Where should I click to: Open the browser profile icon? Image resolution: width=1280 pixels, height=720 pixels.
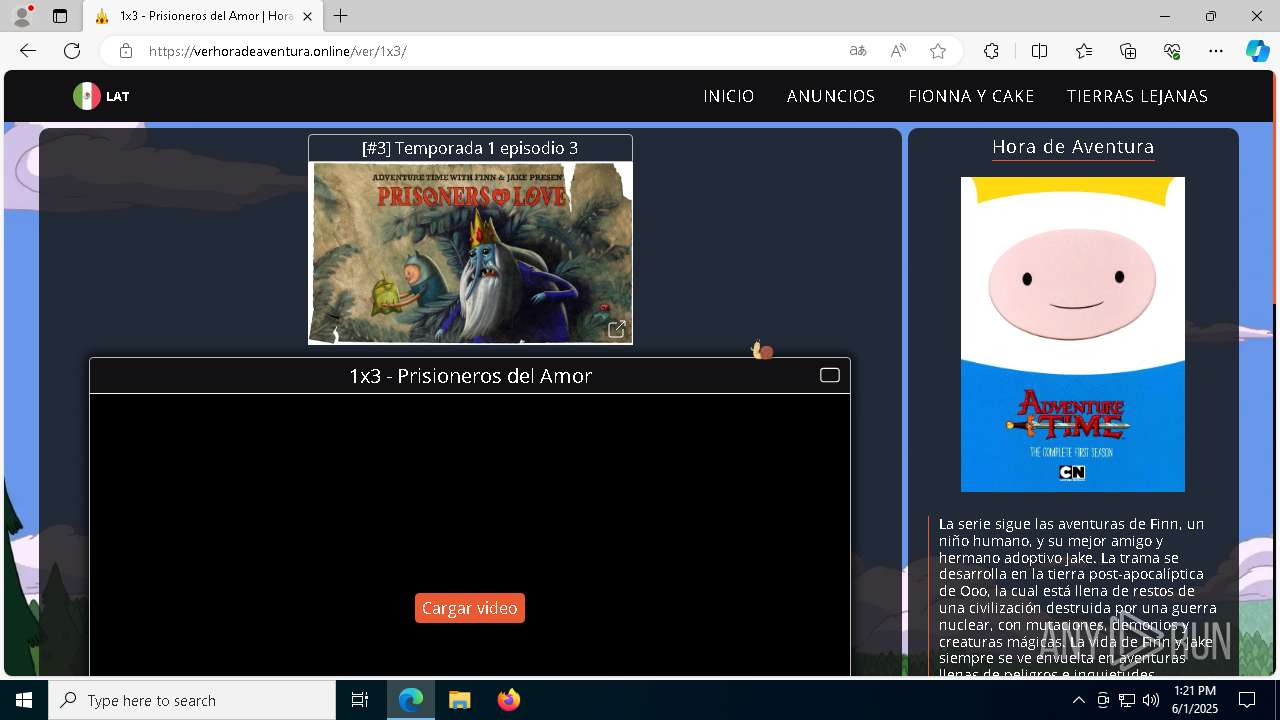tap(22, 16)
